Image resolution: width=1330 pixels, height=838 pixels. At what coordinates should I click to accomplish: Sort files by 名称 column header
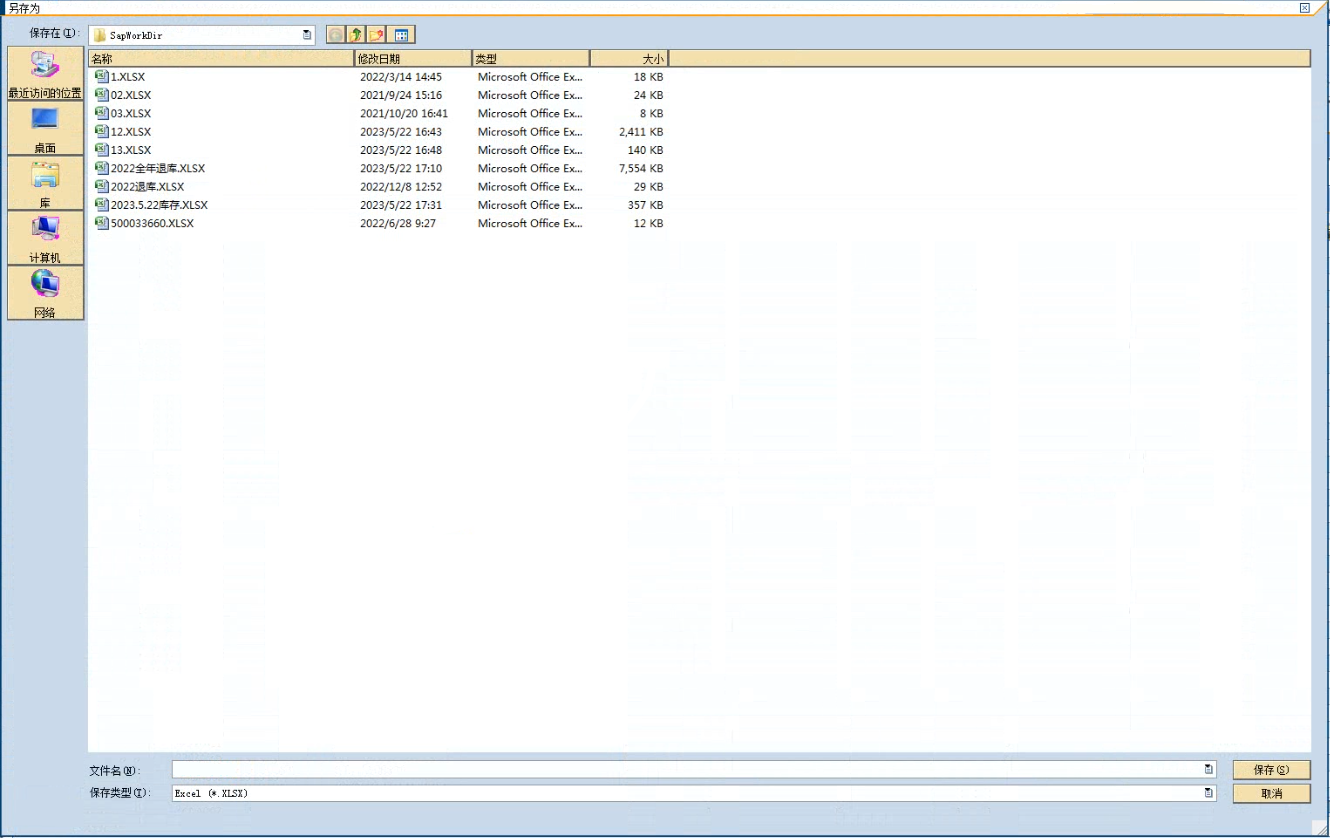tap(220, 59)
